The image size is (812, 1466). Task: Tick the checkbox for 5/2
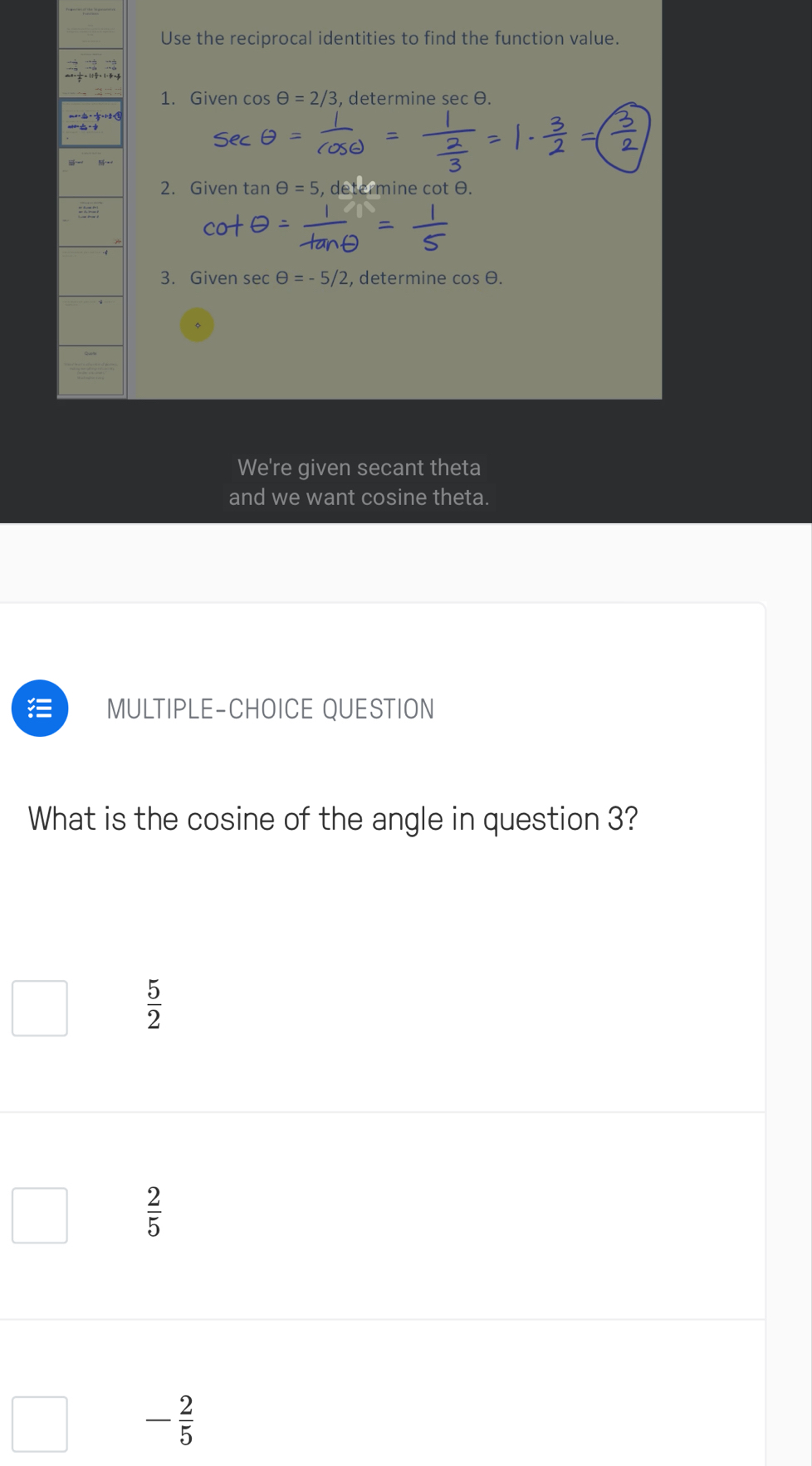click(x=40, y=1008)
